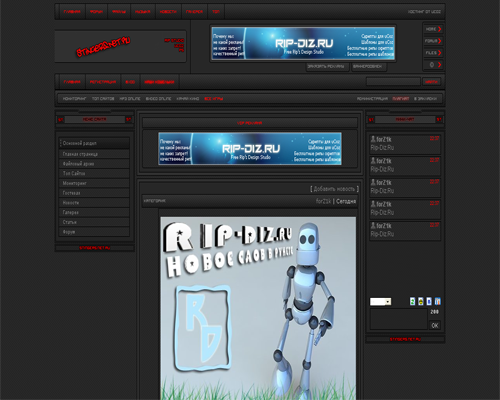500x400 pixels.
Task: Click the Добавить новость link
Action: pyautogui.click(x=334, y=189)
